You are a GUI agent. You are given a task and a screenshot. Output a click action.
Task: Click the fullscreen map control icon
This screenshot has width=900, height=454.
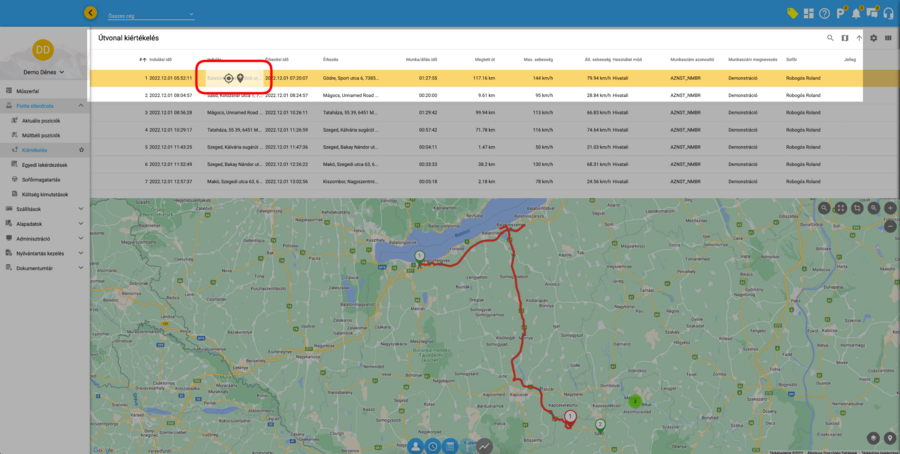point(840,208)
